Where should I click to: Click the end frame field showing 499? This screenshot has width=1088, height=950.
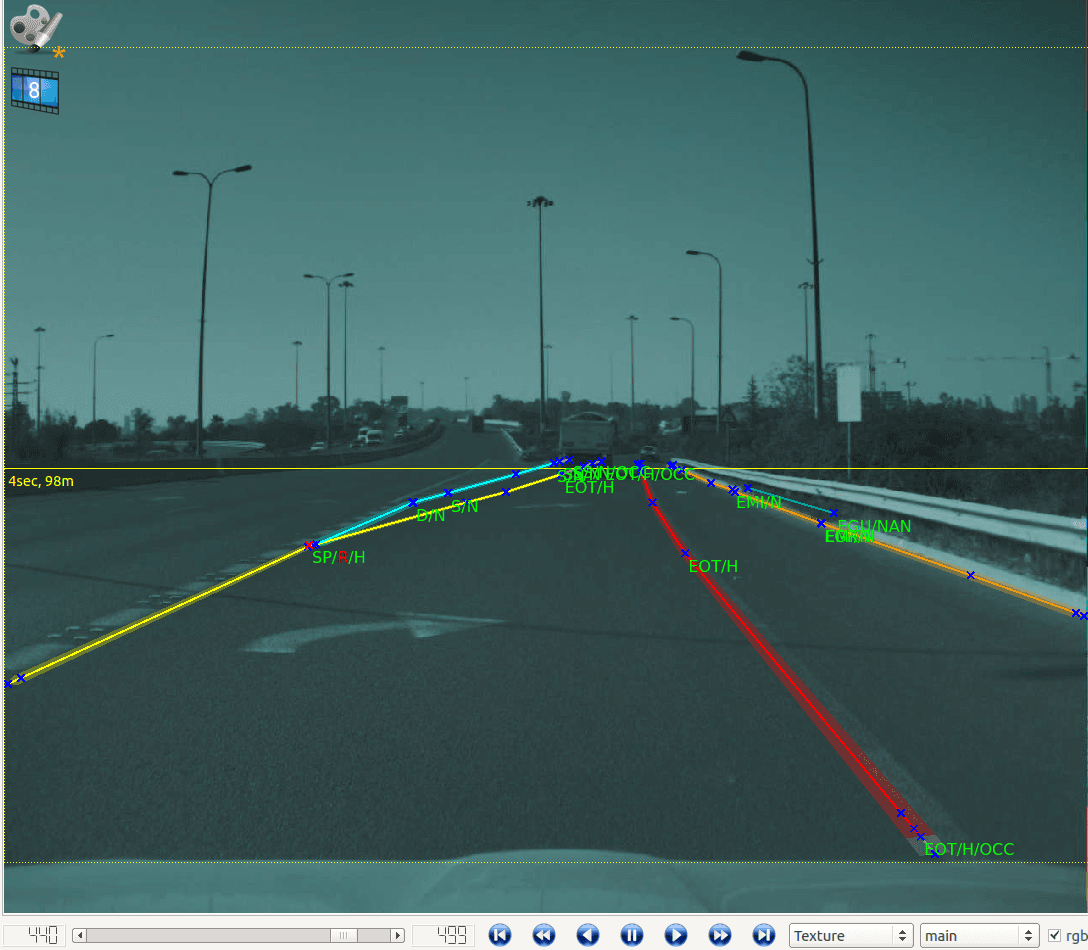click(443, 935)
